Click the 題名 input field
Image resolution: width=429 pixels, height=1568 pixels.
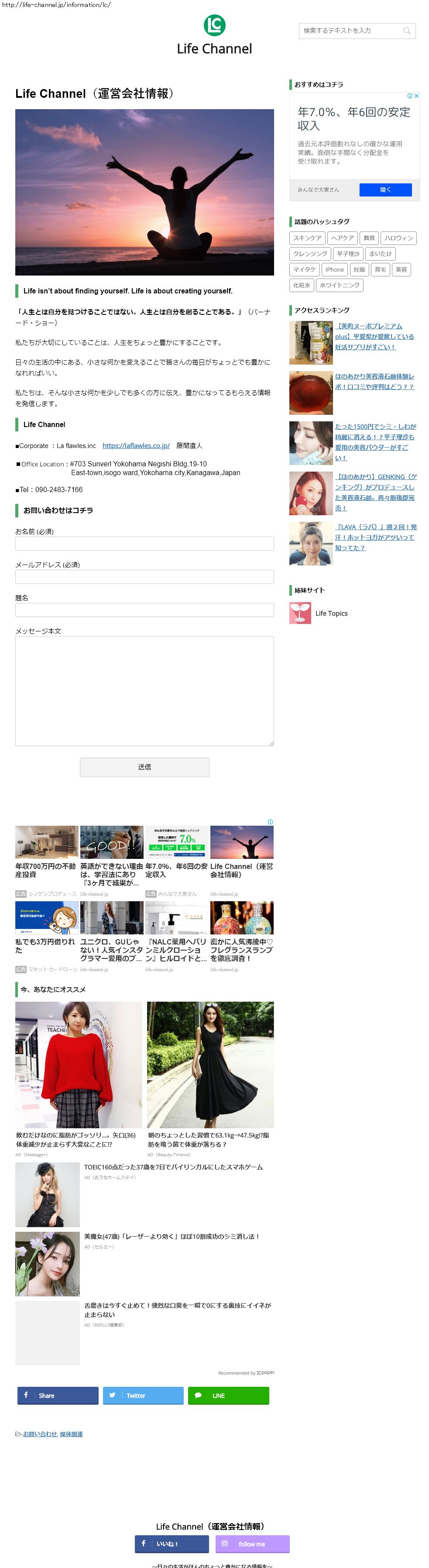(144, 610)
